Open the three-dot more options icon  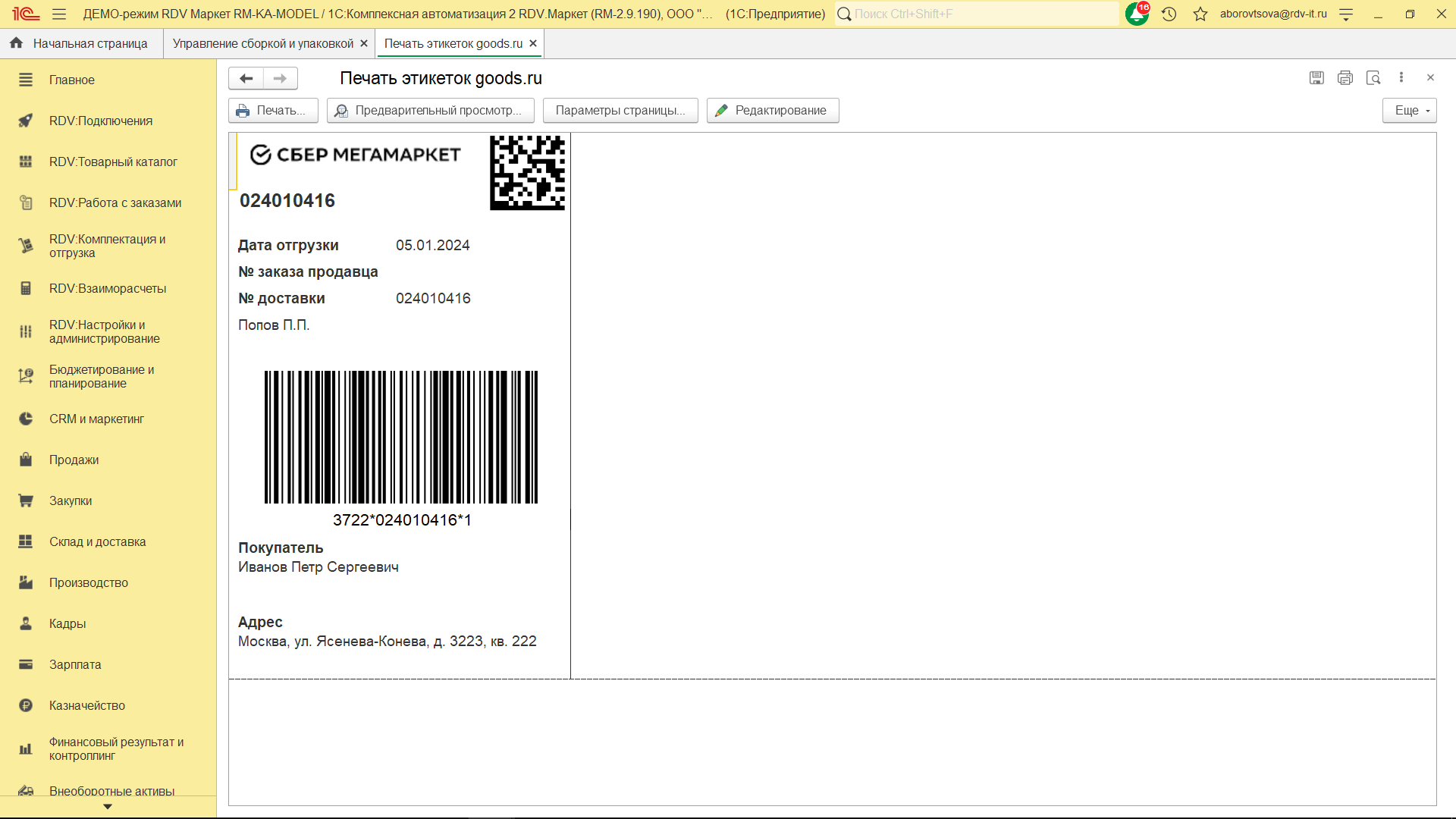[1401, 77]
